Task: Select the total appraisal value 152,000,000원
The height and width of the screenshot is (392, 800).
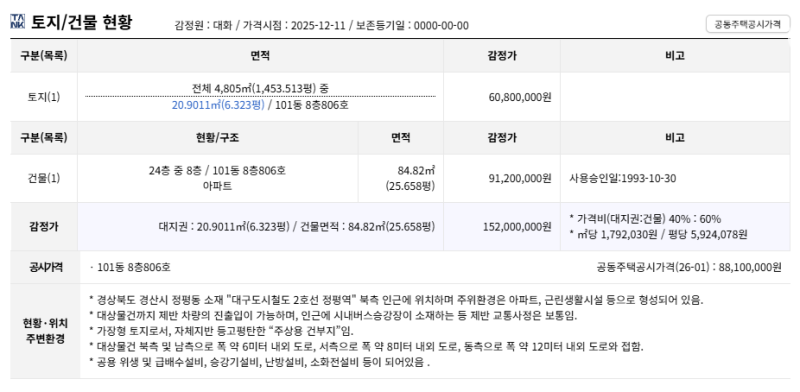Action: point(517,227)
